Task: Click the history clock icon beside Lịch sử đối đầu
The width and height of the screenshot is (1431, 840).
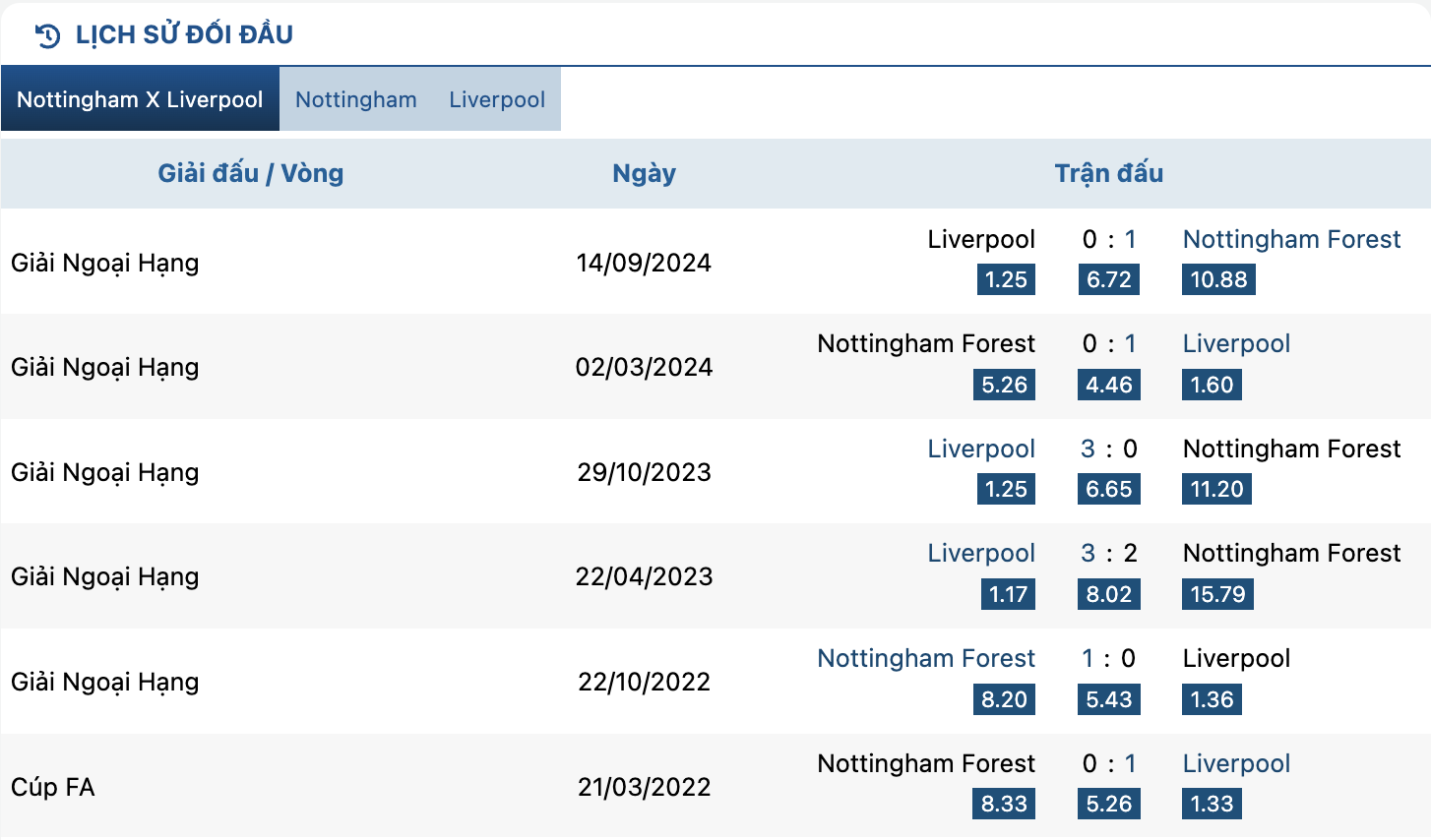Action: click(47, 35)
